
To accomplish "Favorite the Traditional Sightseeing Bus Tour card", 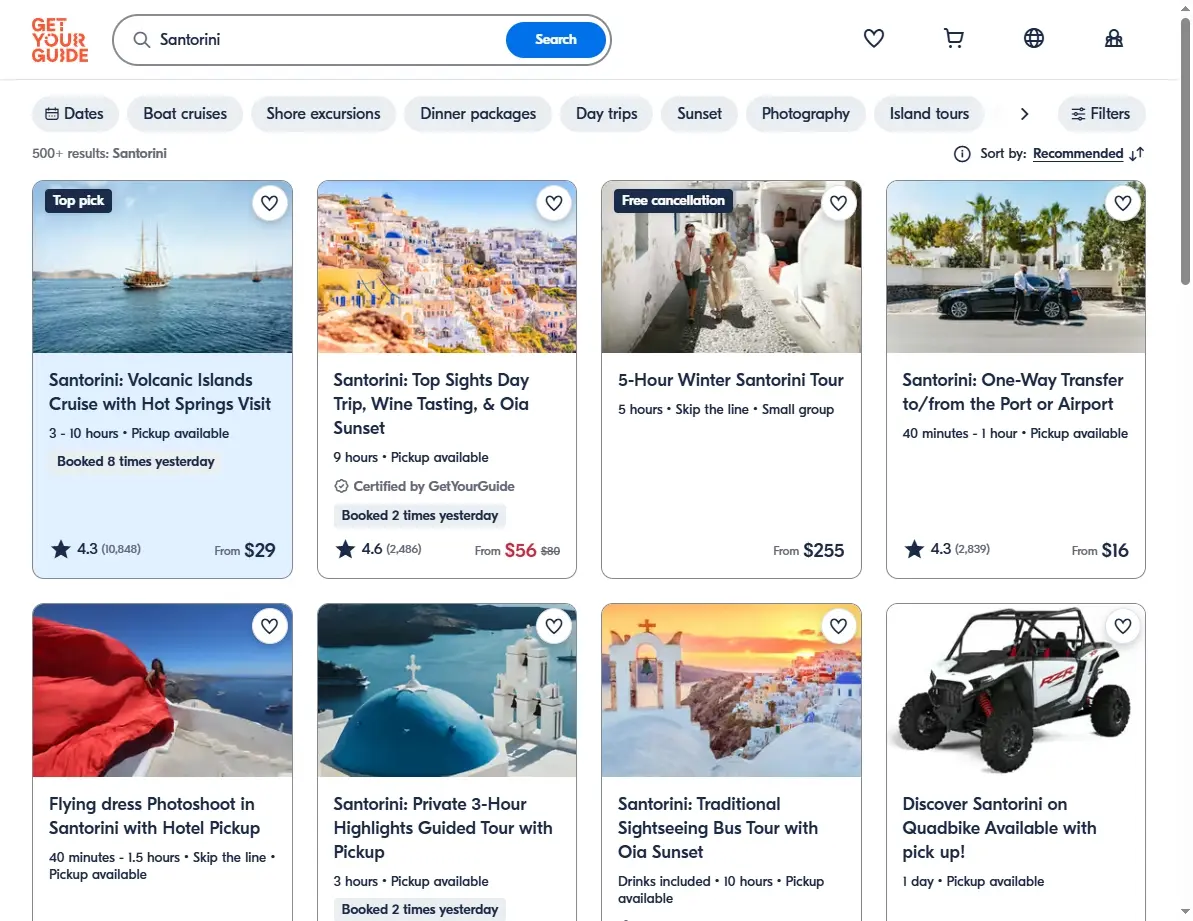I will click(x=838, y=626).
